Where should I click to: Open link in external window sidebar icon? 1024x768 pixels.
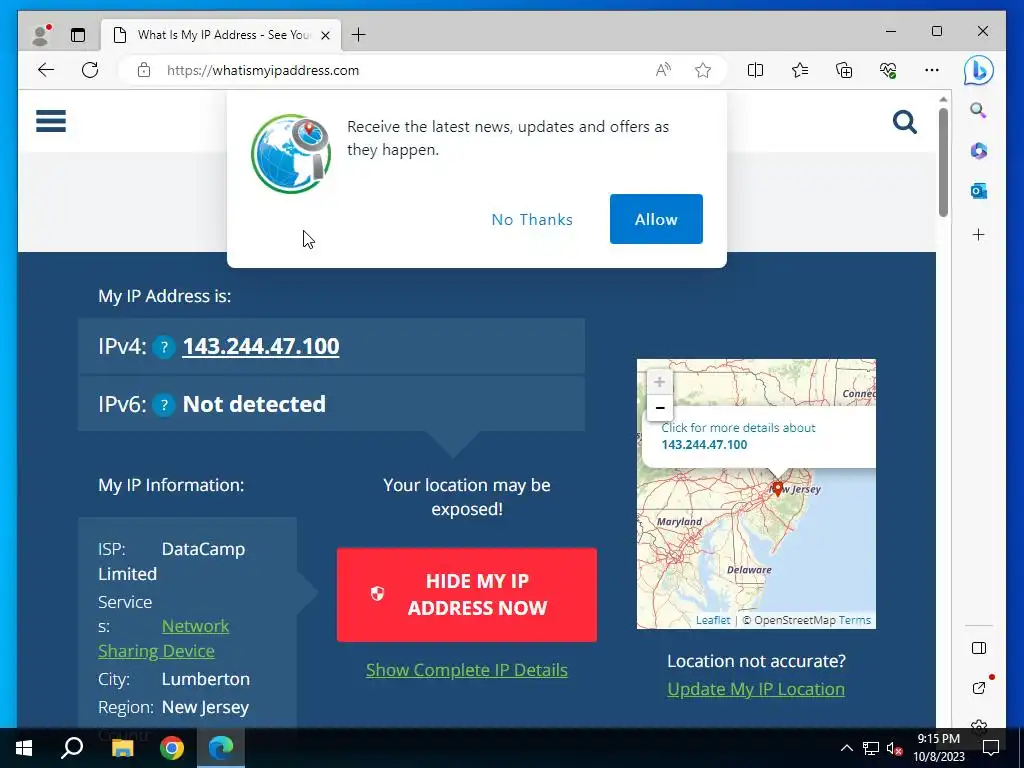point(978,687)
